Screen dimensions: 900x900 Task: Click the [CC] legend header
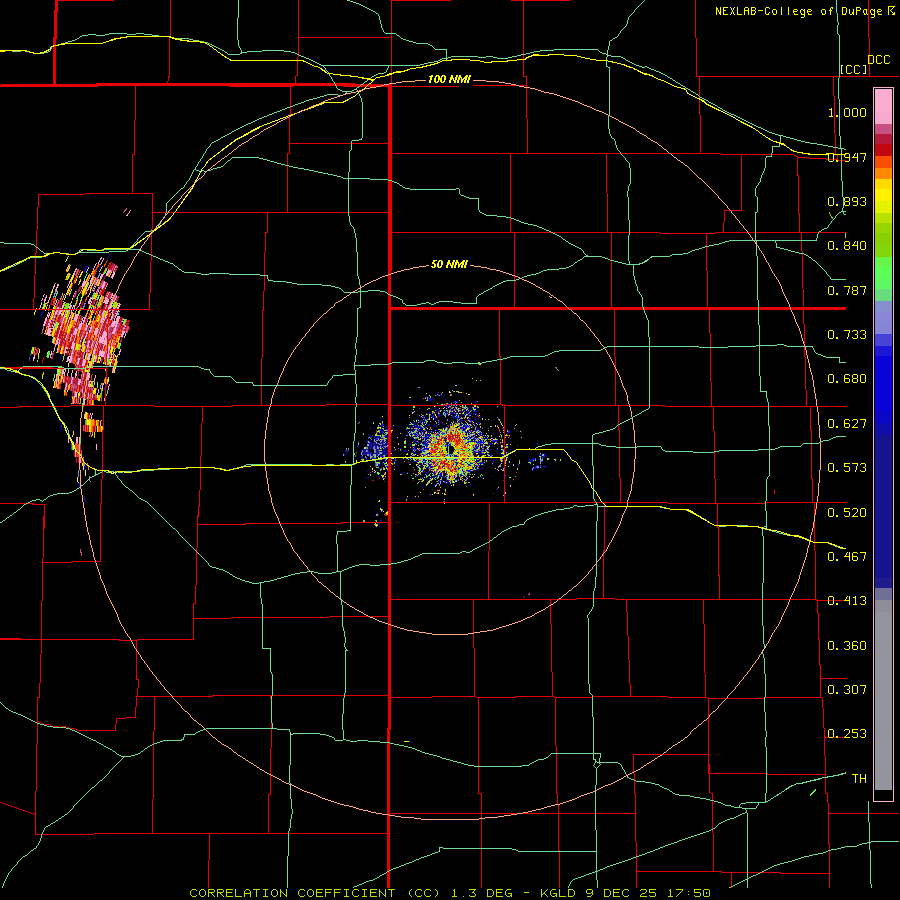coord(854,69)
